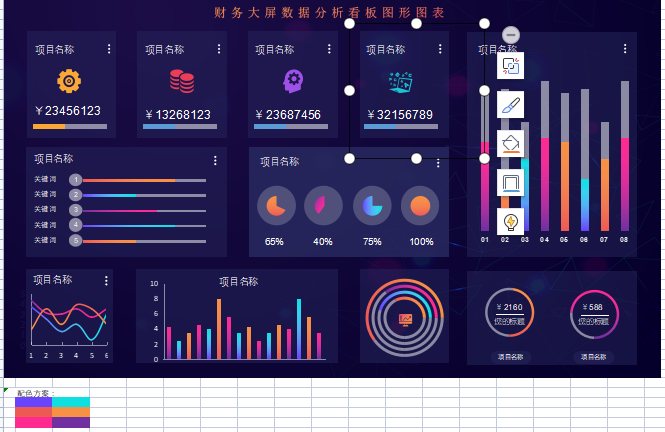The image size is (665, 432).
Task: Click the numbered circle 3 in keyword list
Action: pyautogui.click(x=75, y=210)
